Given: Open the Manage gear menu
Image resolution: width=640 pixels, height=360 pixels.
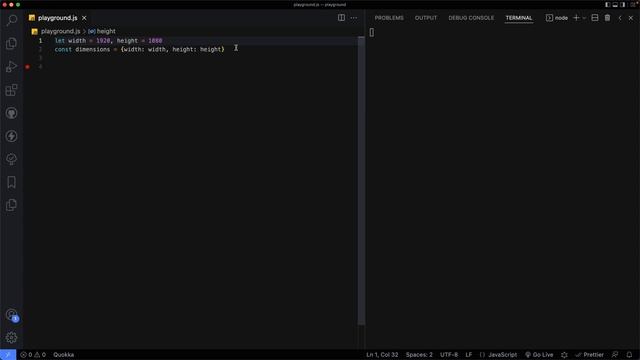Looking at the screenshot, I should coord(11,338).
